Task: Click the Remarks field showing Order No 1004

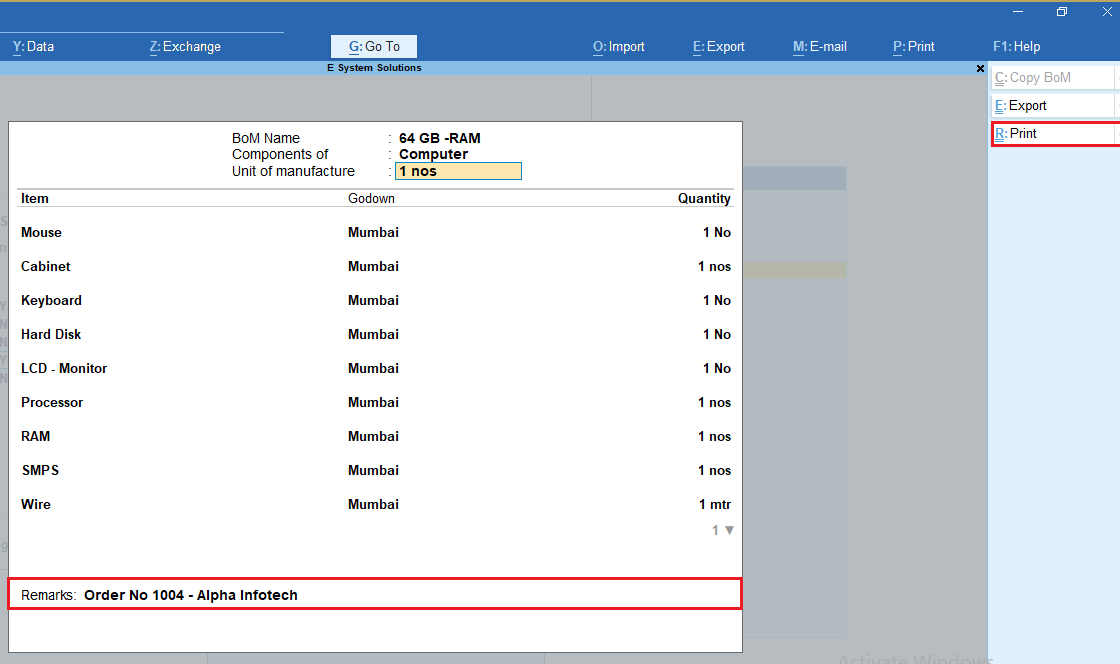Action: 374,593
